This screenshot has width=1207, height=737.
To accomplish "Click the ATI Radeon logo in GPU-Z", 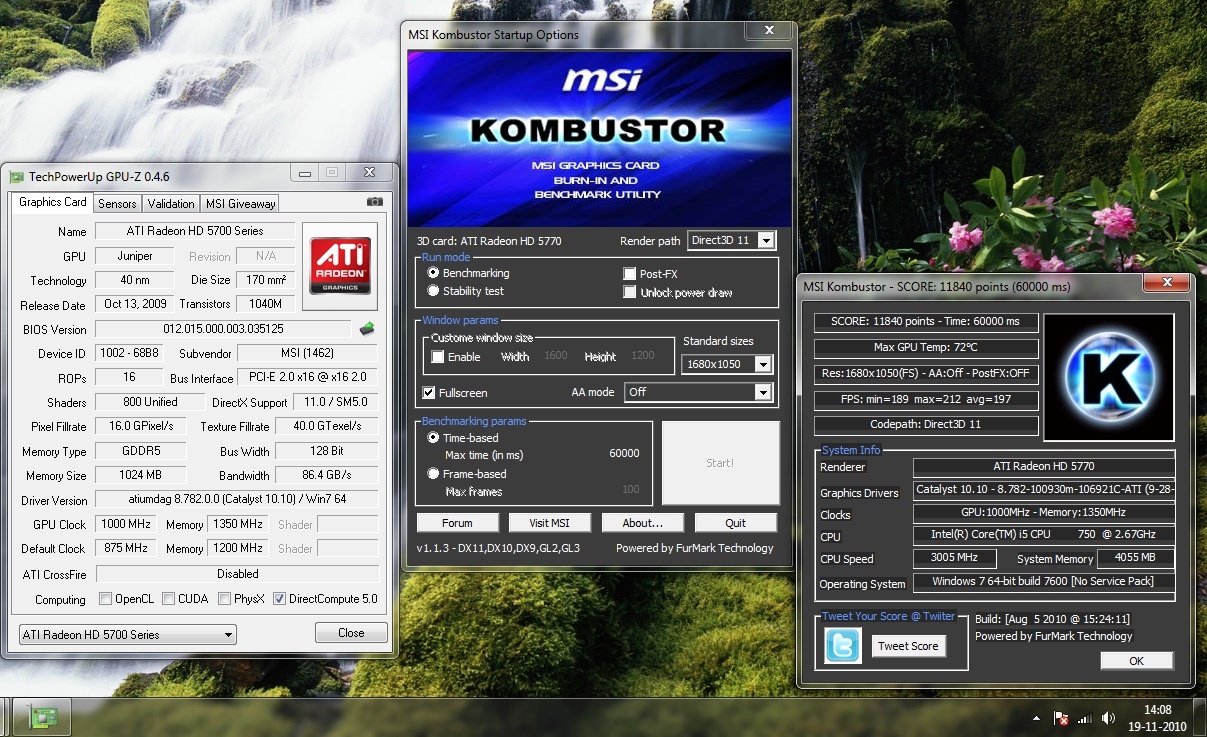I will pyautogui.click(x=340, y=266).
